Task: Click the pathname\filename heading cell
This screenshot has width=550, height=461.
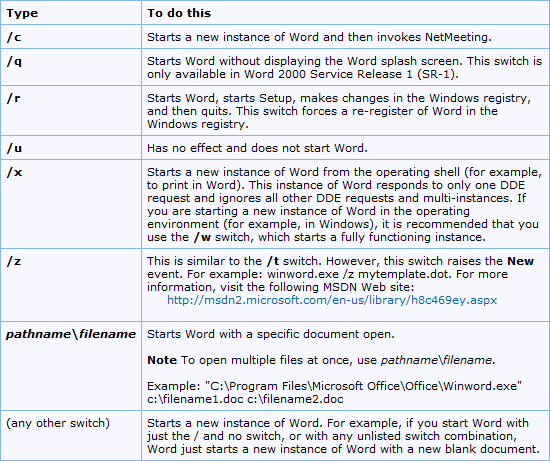Action: click(71, 334)
